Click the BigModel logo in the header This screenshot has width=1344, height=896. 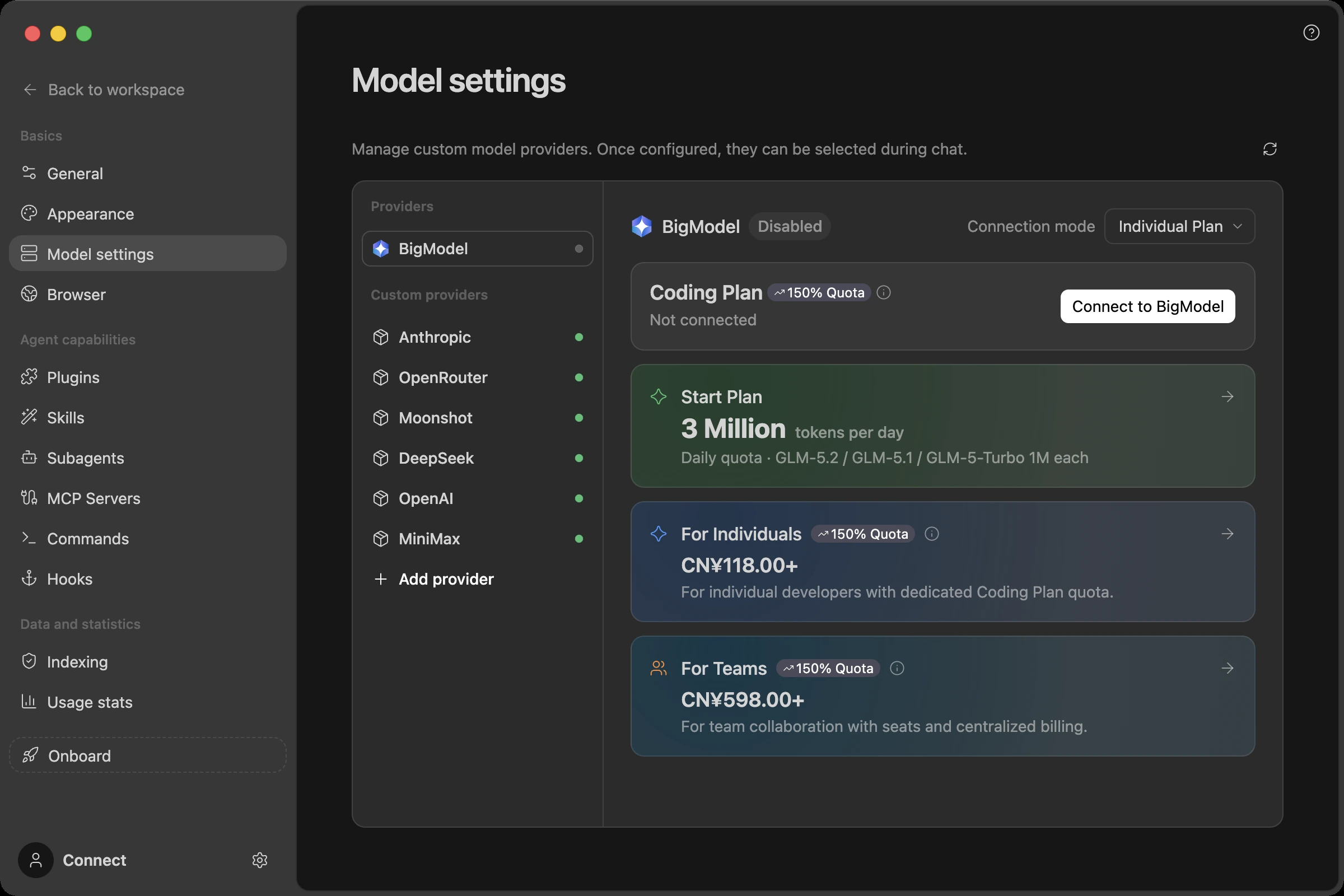642,226
